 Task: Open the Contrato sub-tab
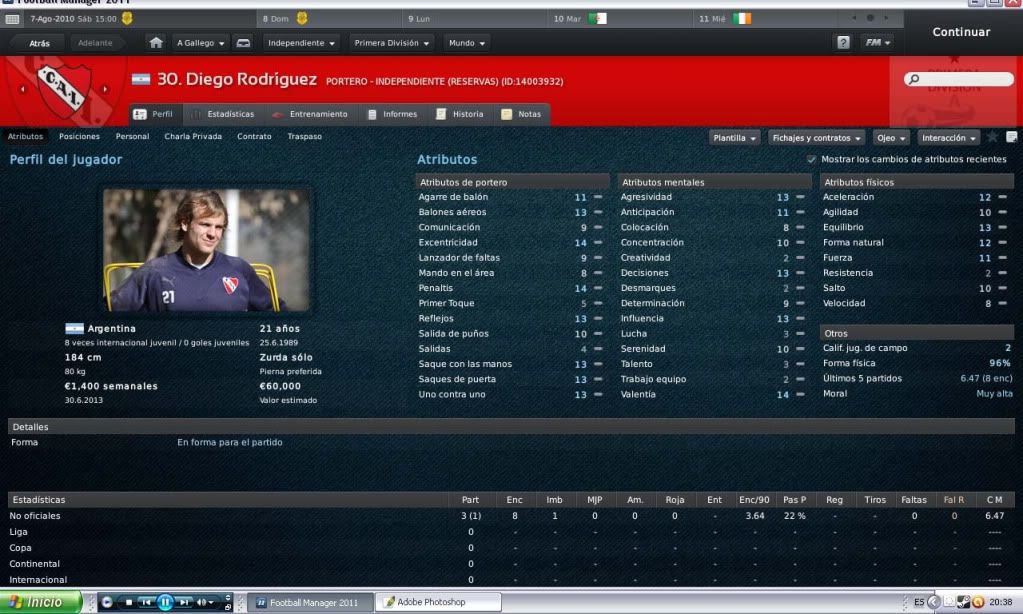pos(254,136)
